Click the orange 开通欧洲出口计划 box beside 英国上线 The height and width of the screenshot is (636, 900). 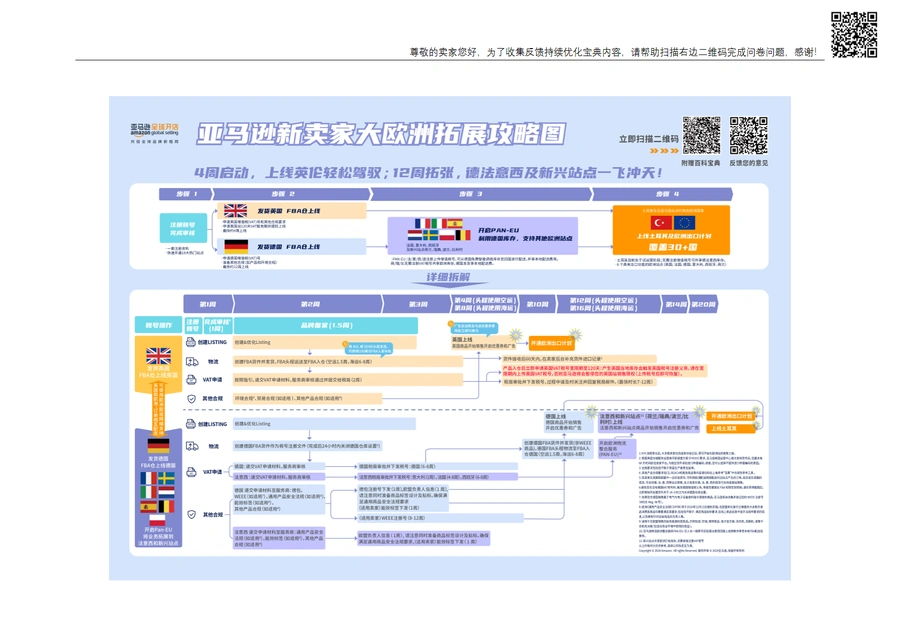[x=551, y=343]
